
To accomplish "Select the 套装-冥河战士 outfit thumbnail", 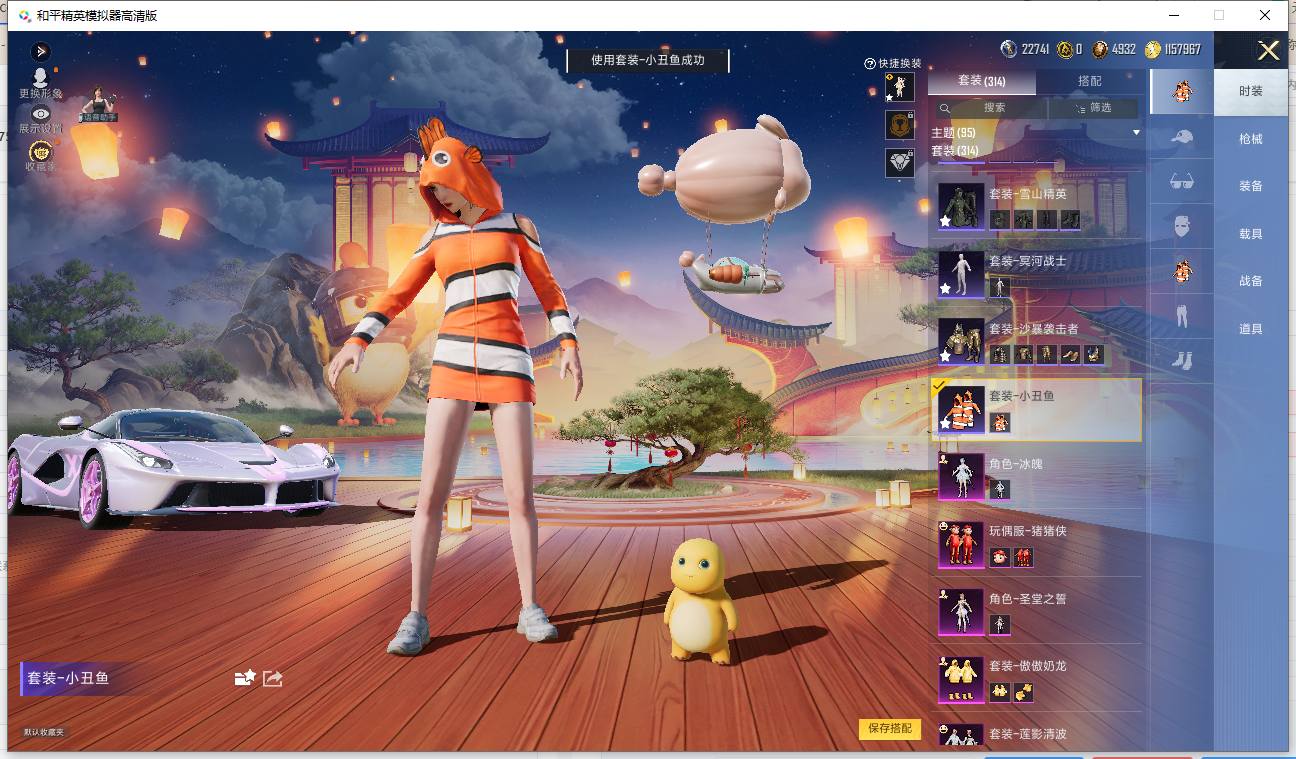I will (961, 274).
